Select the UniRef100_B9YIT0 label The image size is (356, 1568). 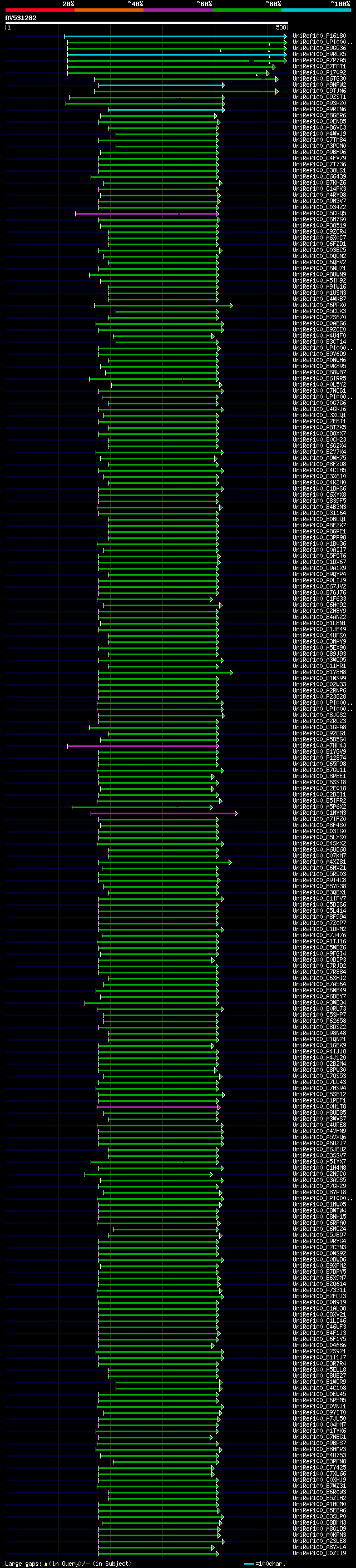319,1412
